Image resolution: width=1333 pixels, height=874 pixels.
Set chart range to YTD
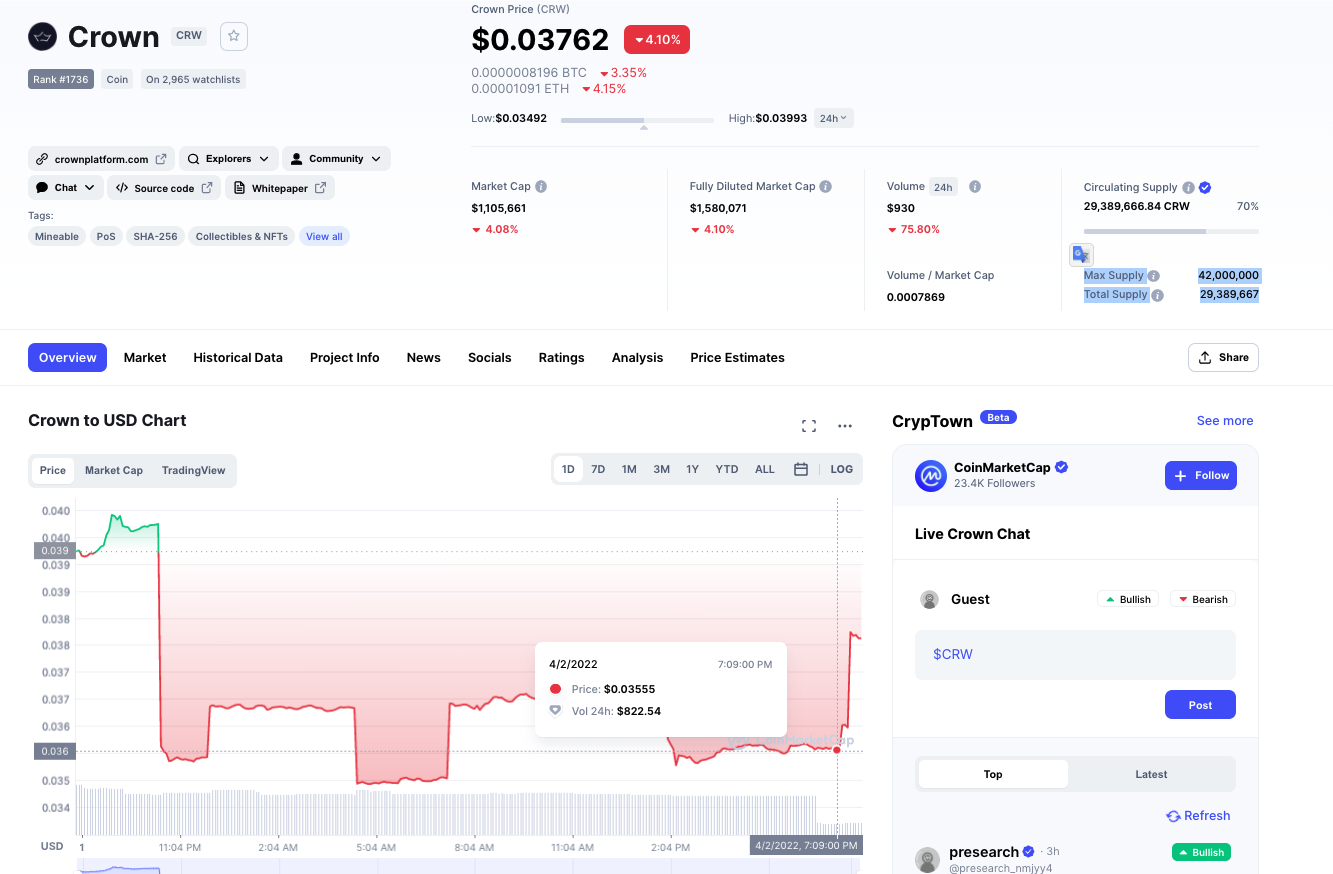click(727, 469)
